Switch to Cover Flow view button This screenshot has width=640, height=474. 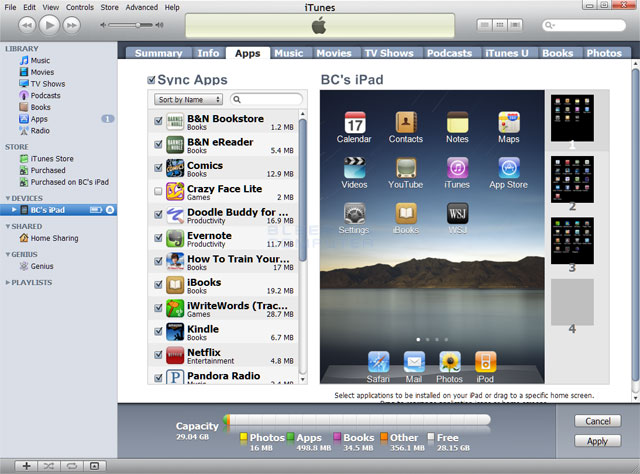pos(515,25)
